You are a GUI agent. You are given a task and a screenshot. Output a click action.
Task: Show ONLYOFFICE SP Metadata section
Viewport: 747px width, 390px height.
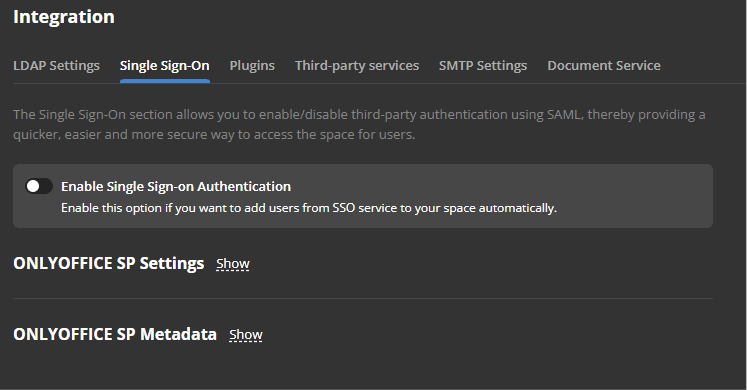pyautogui.click(x=245, y=335)
